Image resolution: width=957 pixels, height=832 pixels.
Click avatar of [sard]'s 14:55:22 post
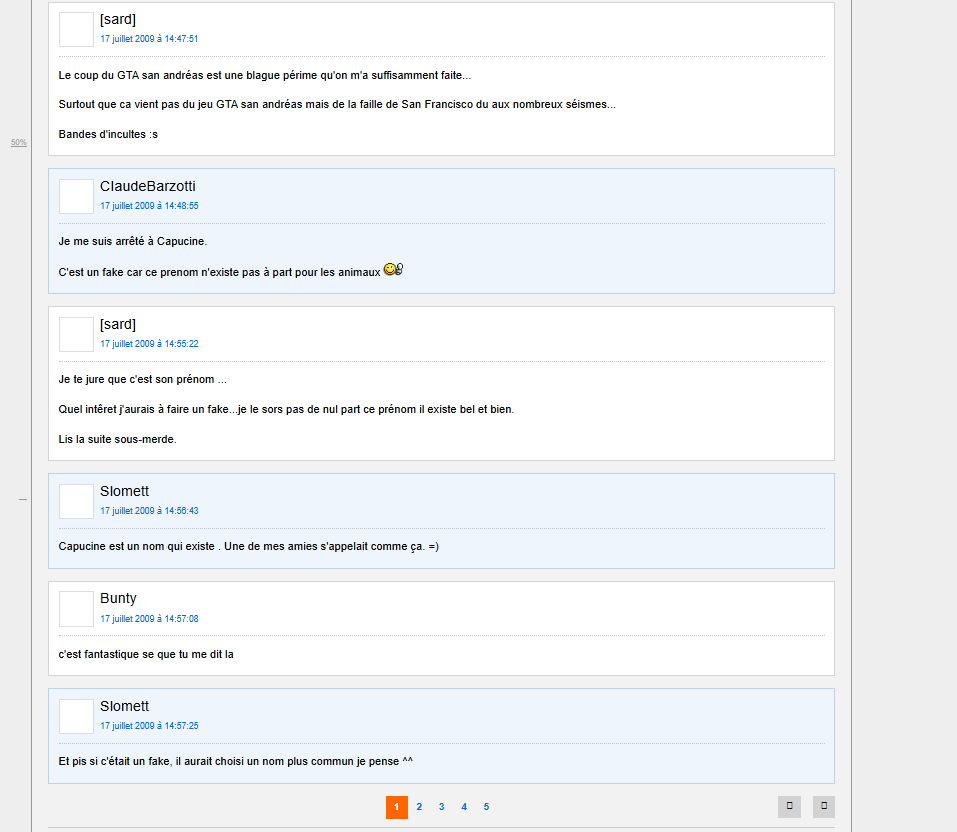[x=76, y=335]
